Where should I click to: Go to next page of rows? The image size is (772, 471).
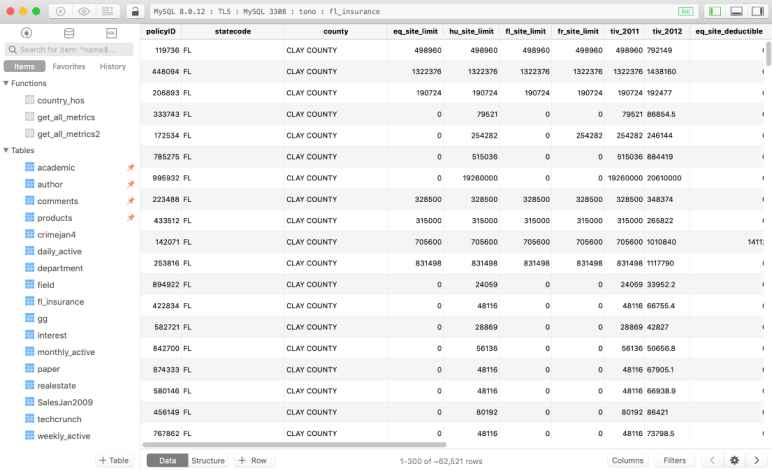(757, 460)
